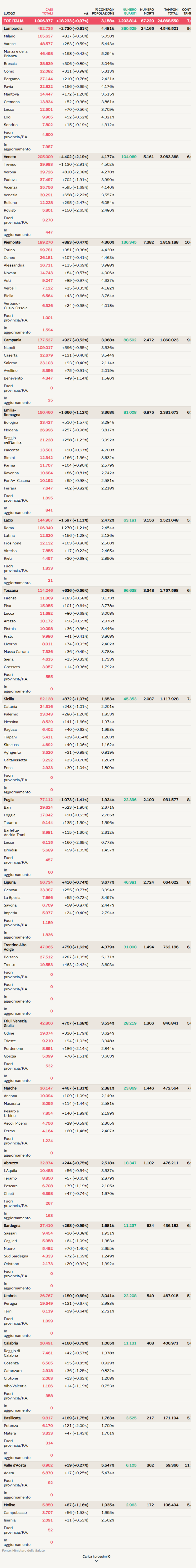
Task: Click the NUMERO MORTI column header
Action: [147, 11]
